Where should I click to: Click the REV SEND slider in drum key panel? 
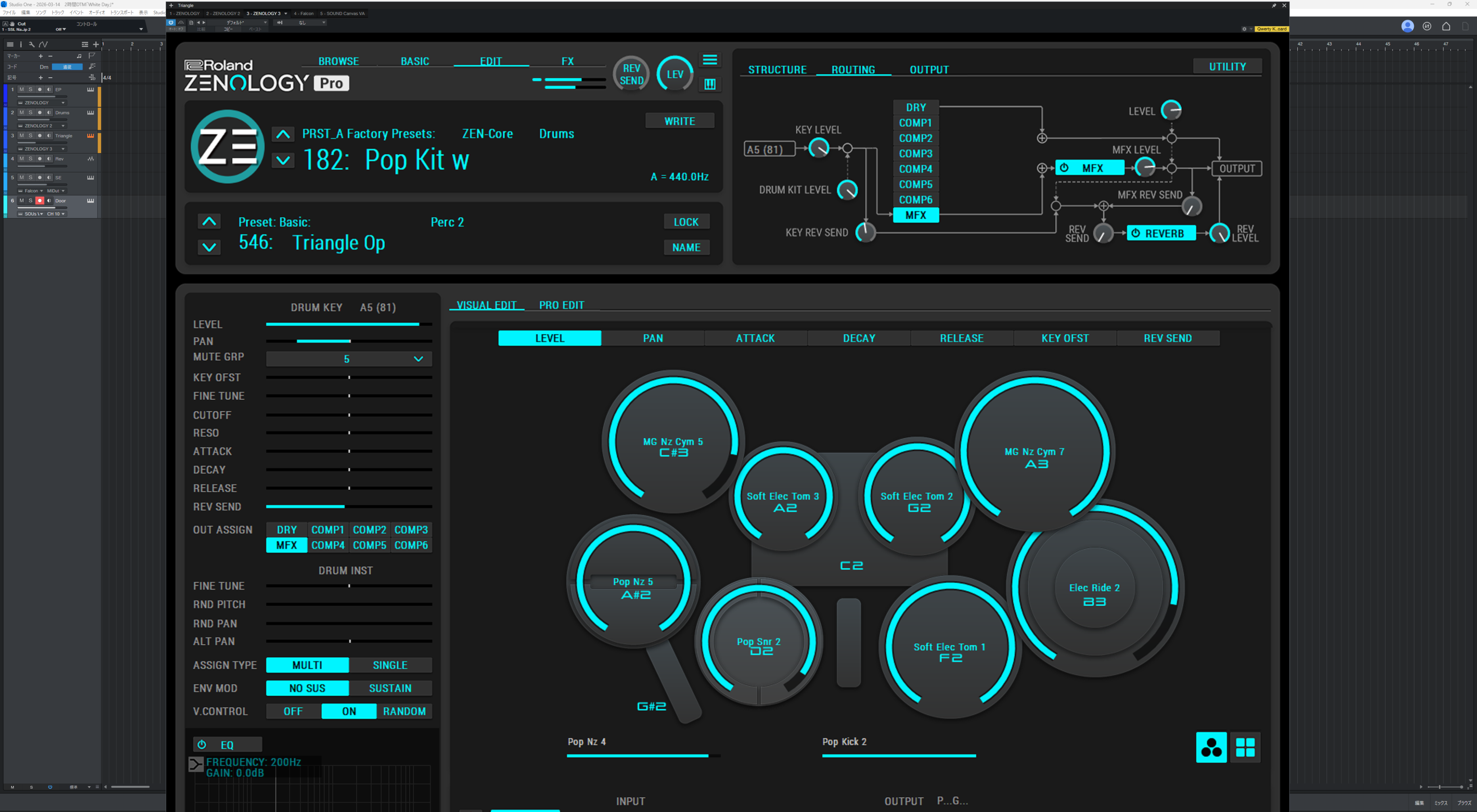tap(349, 506)
